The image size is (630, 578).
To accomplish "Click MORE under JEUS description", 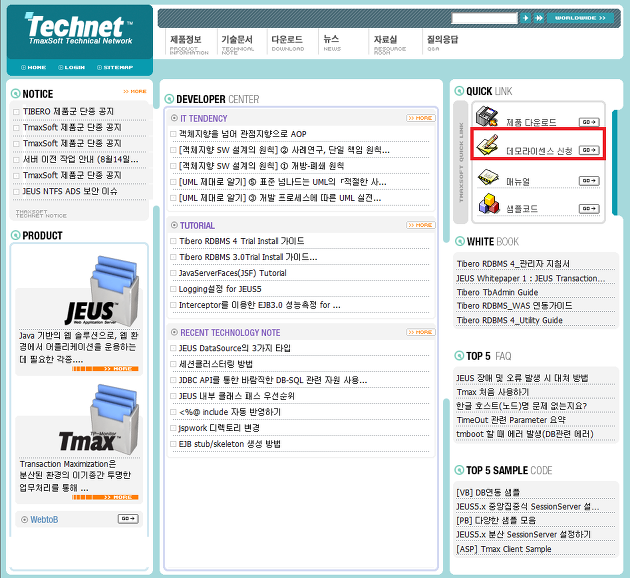I will coord(105,369).
